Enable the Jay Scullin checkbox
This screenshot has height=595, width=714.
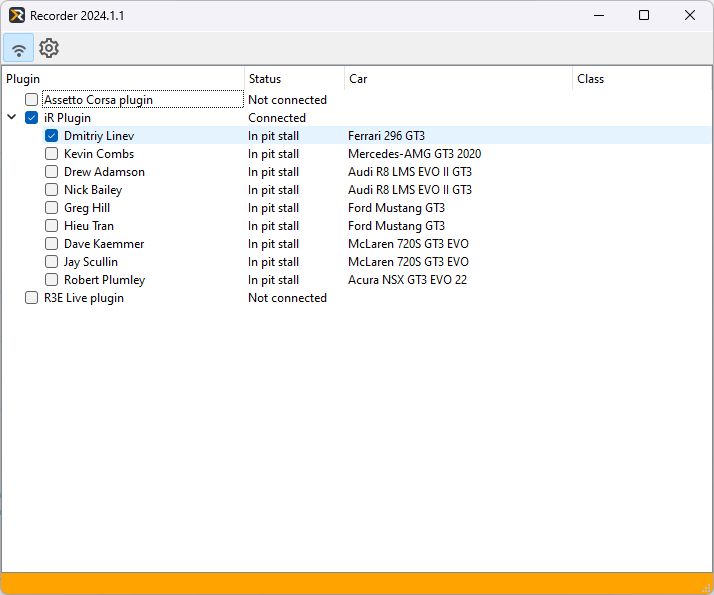coord(51,261)
